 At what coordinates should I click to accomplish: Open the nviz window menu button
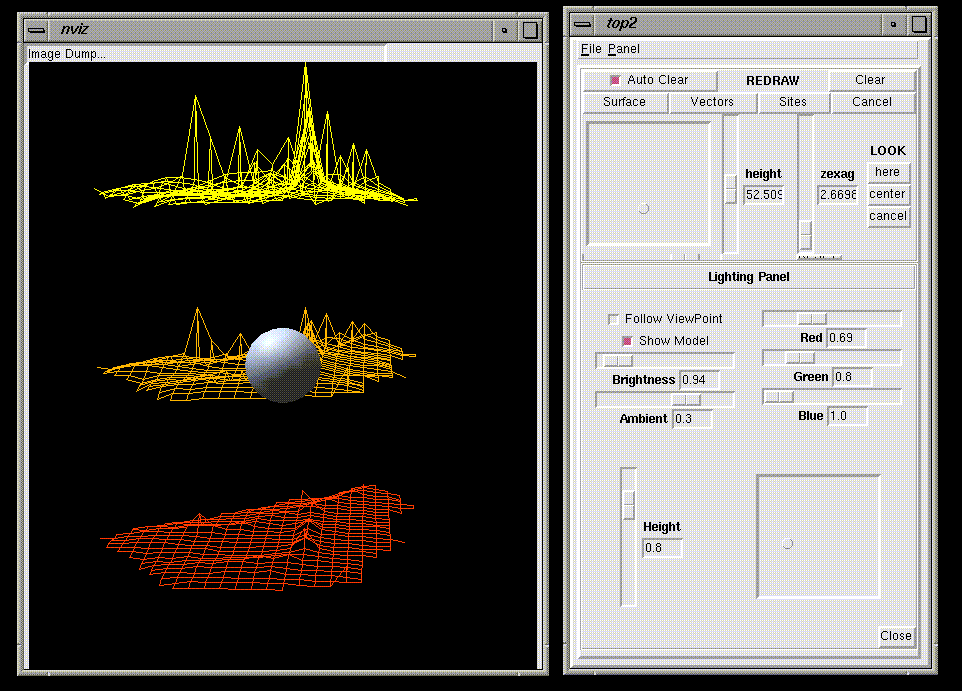(39, 29)
